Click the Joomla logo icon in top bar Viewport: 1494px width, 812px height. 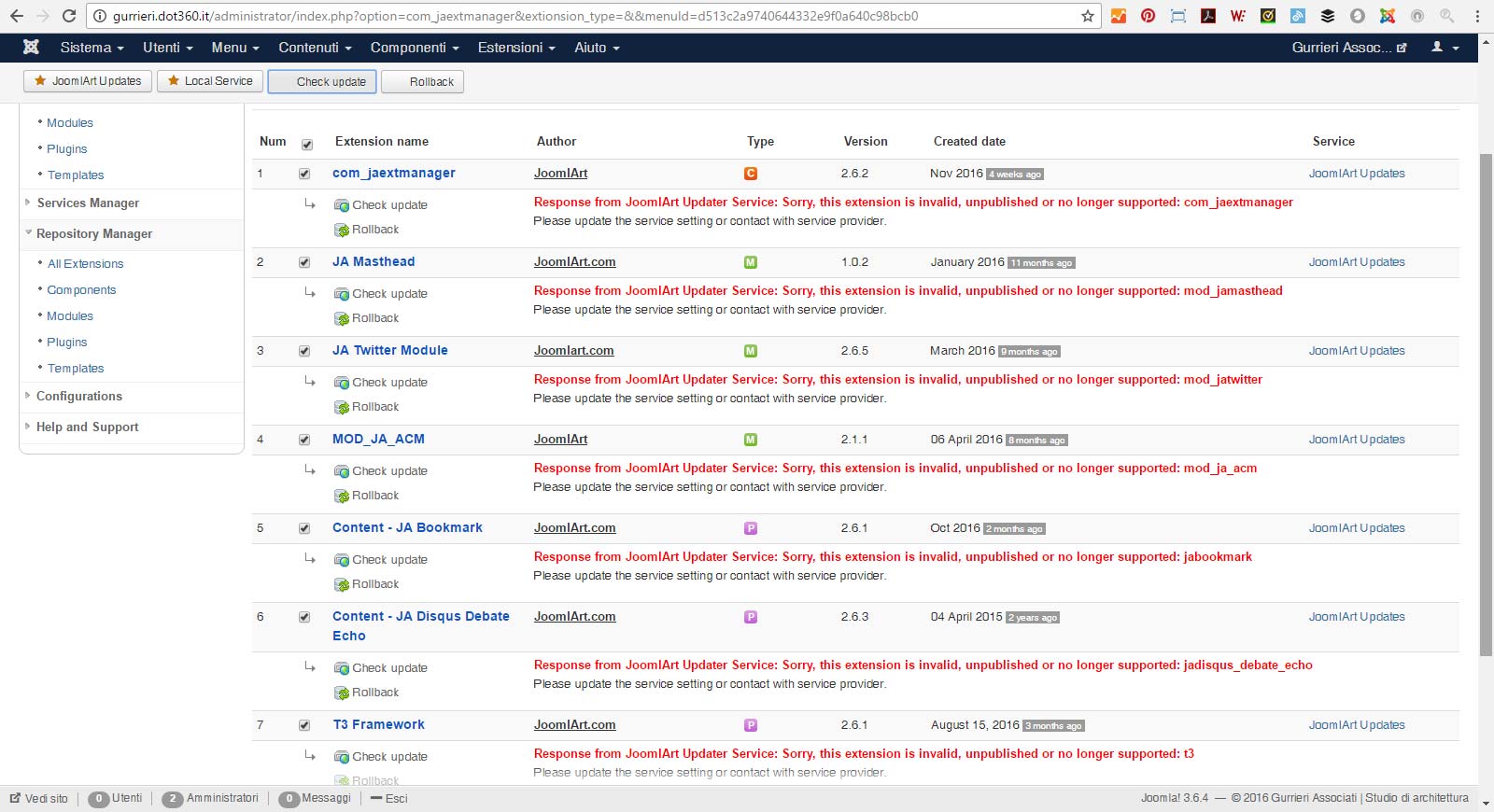(31, 47)
